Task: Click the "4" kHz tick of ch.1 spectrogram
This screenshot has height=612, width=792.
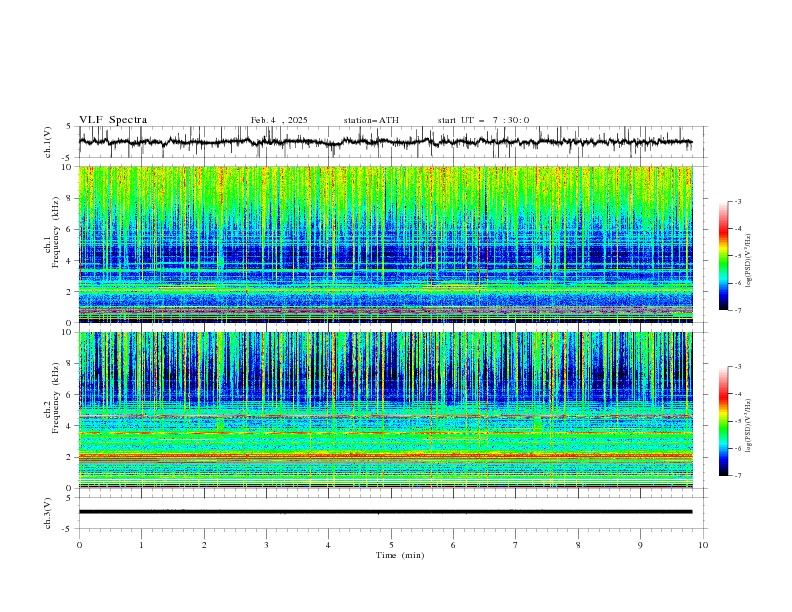Action: [70, 261]
